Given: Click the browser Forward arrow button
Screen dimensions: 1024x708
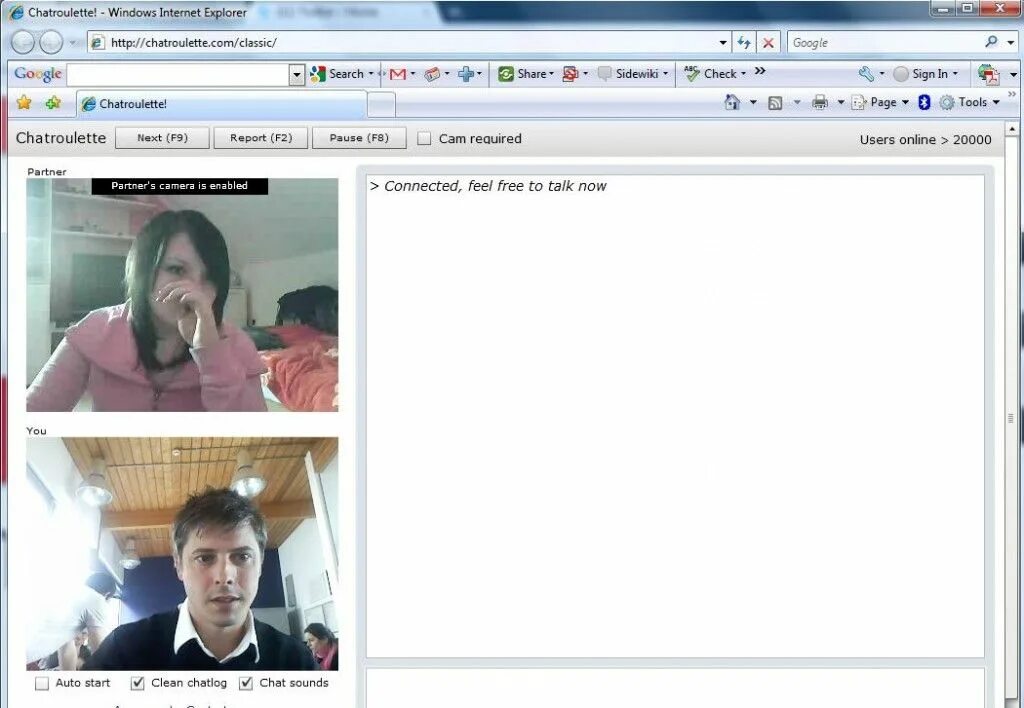Looking at the screenshot, I should tap(51, 42).
